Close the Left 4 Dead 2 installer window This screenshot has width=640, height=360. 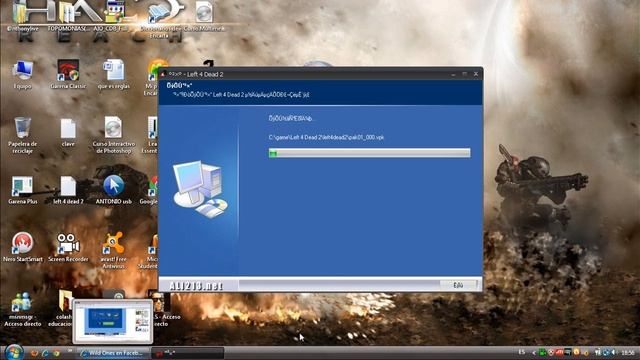[x=476, y=74]
